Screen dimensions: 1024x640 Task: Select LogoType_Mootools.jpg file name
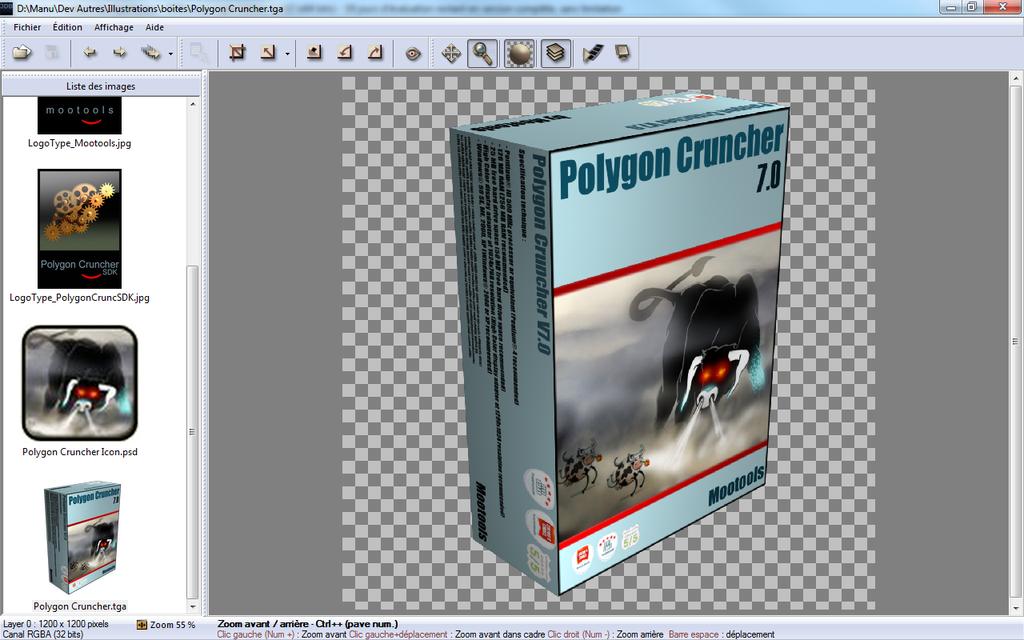coord(80,143)
